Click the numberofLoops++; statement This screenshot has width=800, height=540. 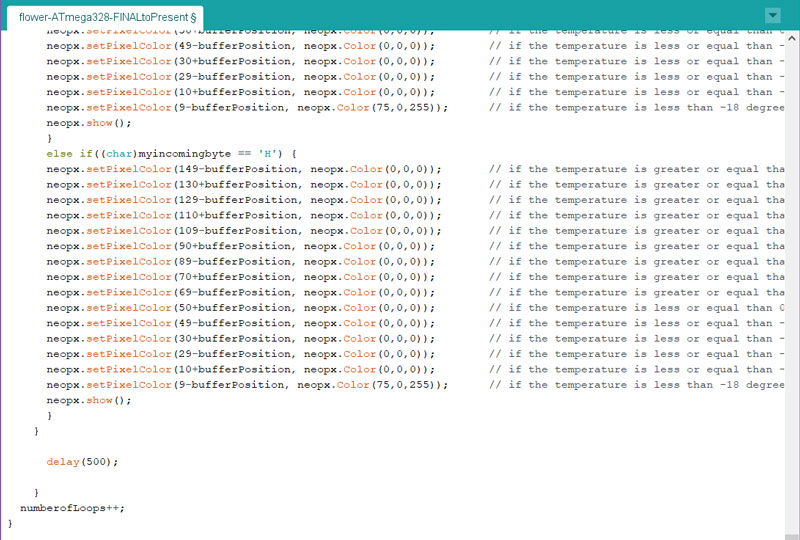click(x=72, y=508)
